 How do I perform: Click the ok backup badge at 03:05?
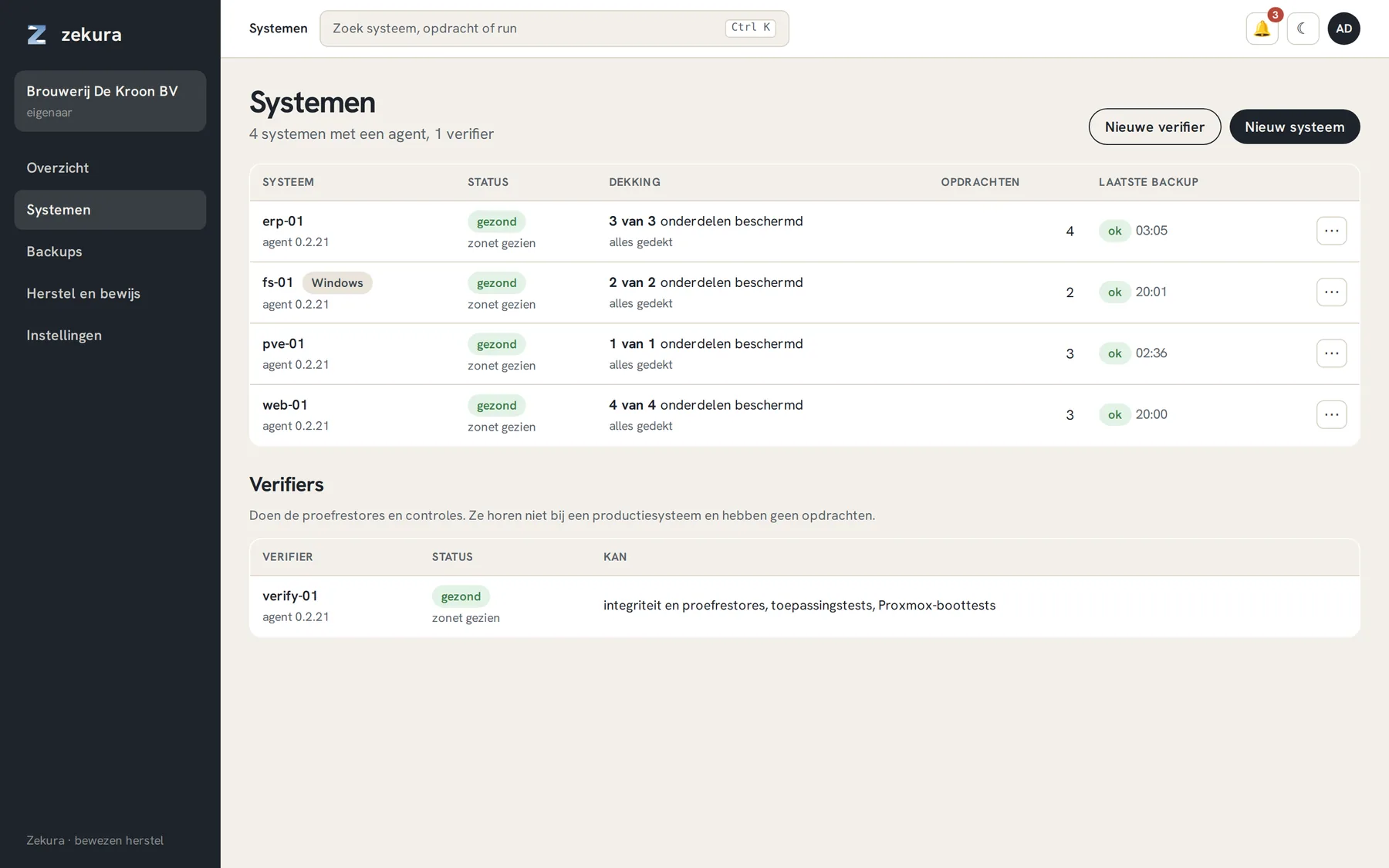click(1114, 231)
